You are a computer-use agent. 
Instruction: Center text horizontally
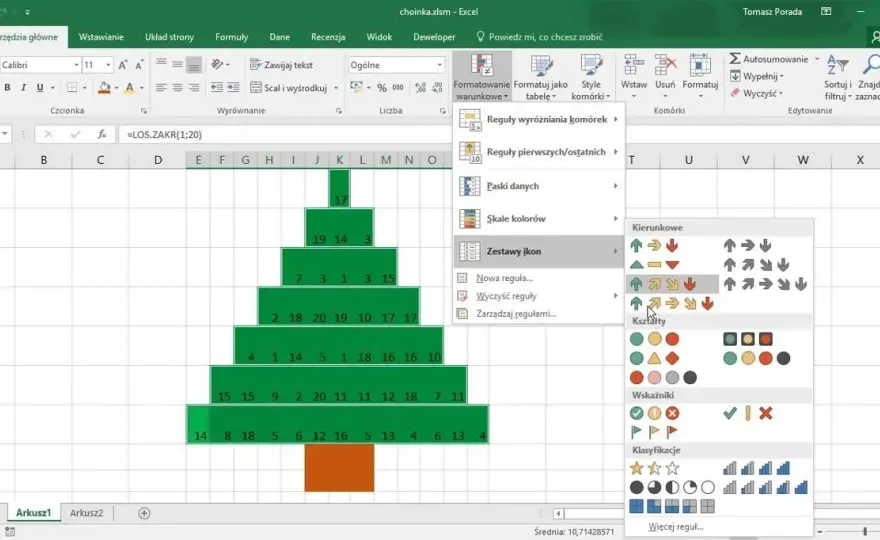[177, 88]
